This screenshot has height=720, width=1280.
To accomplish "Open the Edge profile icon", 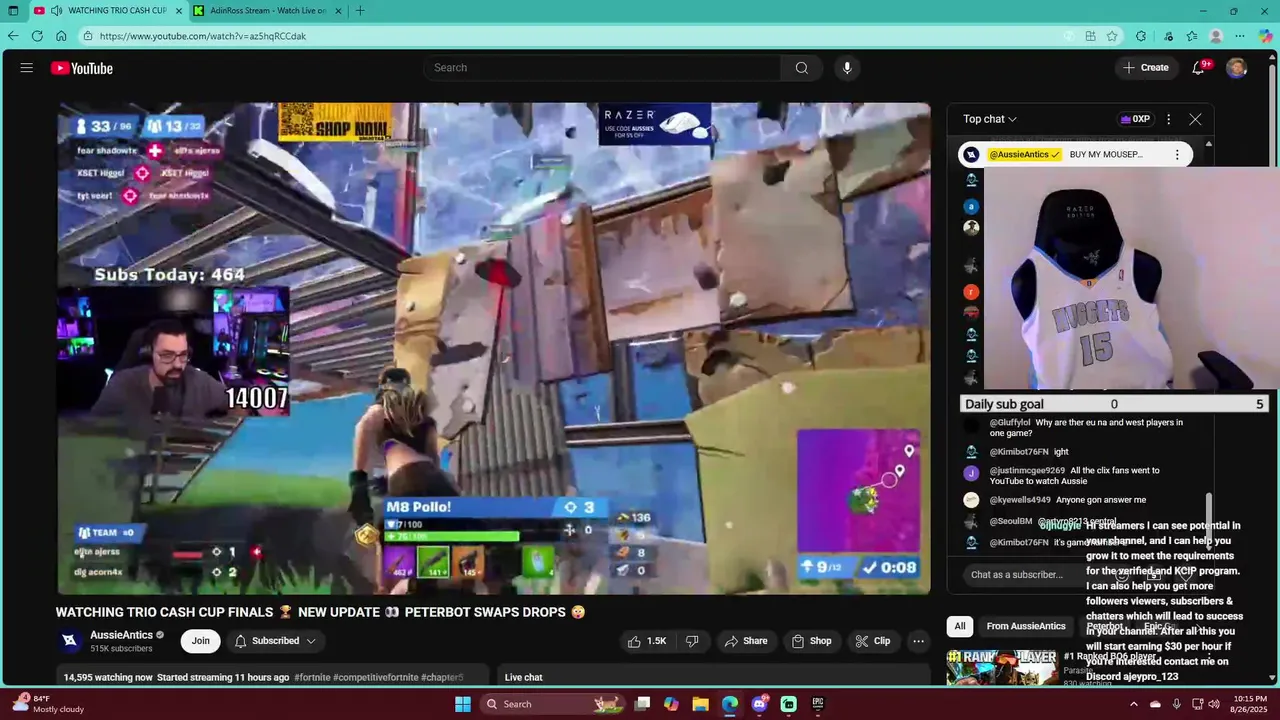I will pos(1216,36).
